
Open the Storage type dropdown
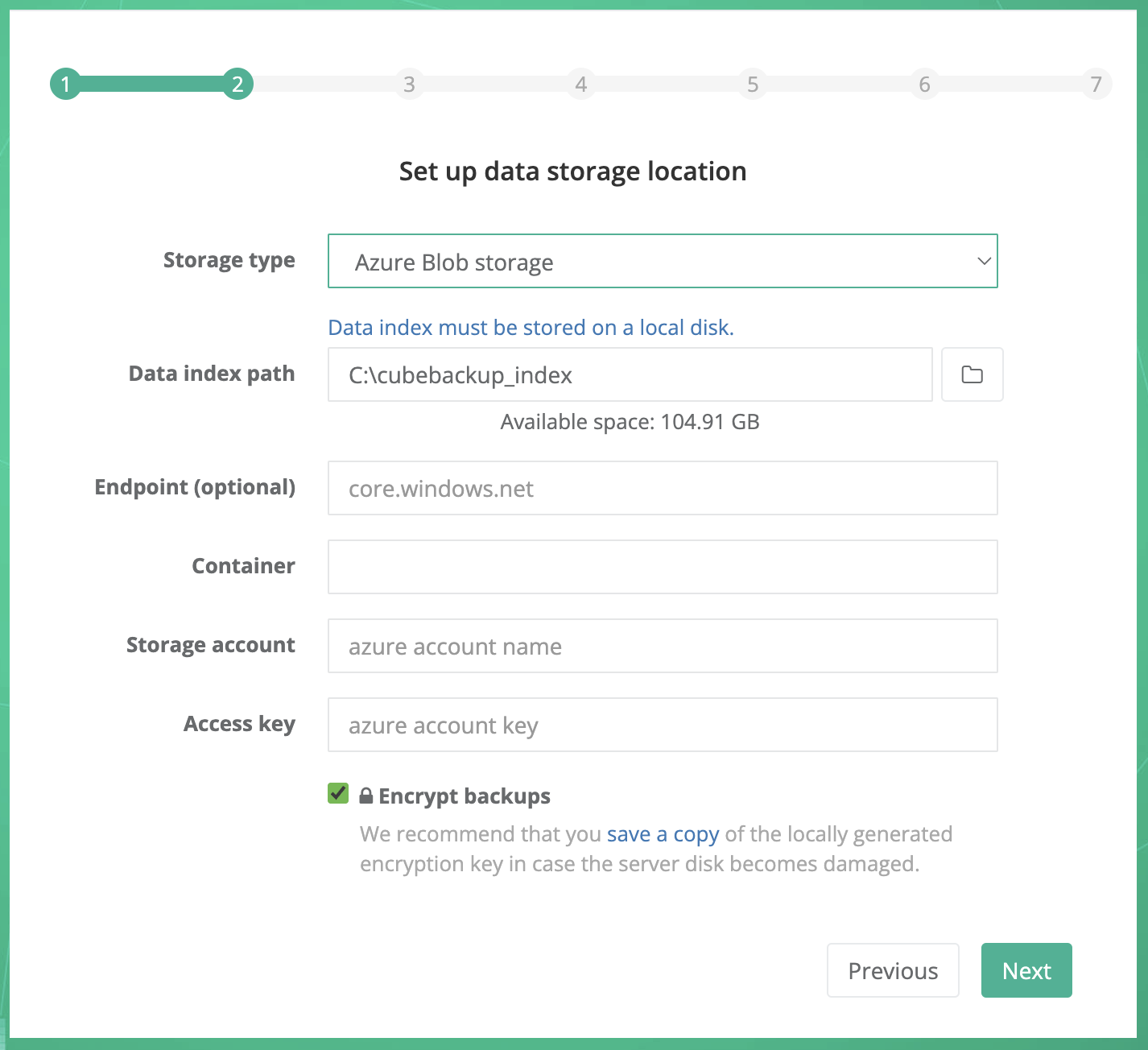point(662,261)
